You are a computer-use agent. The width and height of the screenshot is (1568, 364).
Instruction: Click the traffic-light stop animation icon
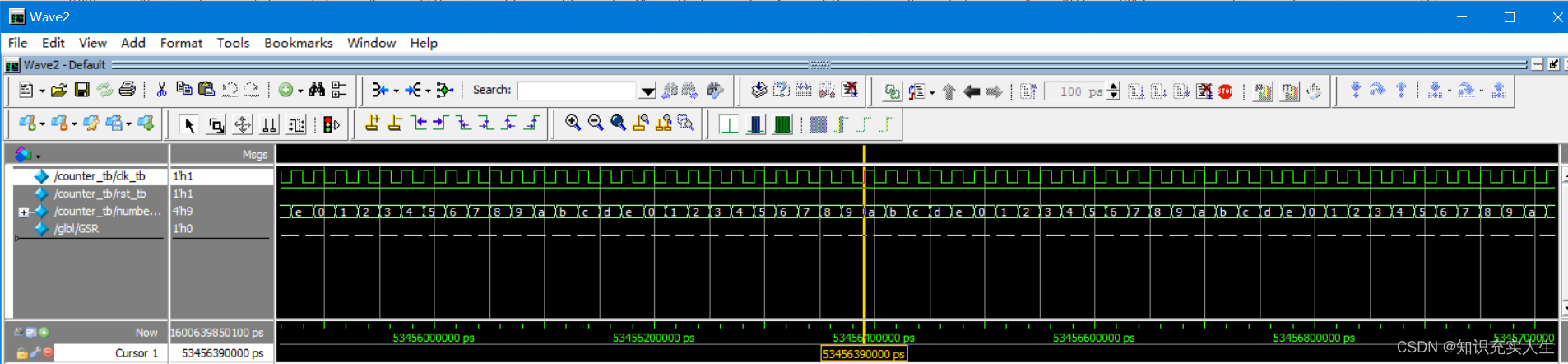[x=332, y=125]
